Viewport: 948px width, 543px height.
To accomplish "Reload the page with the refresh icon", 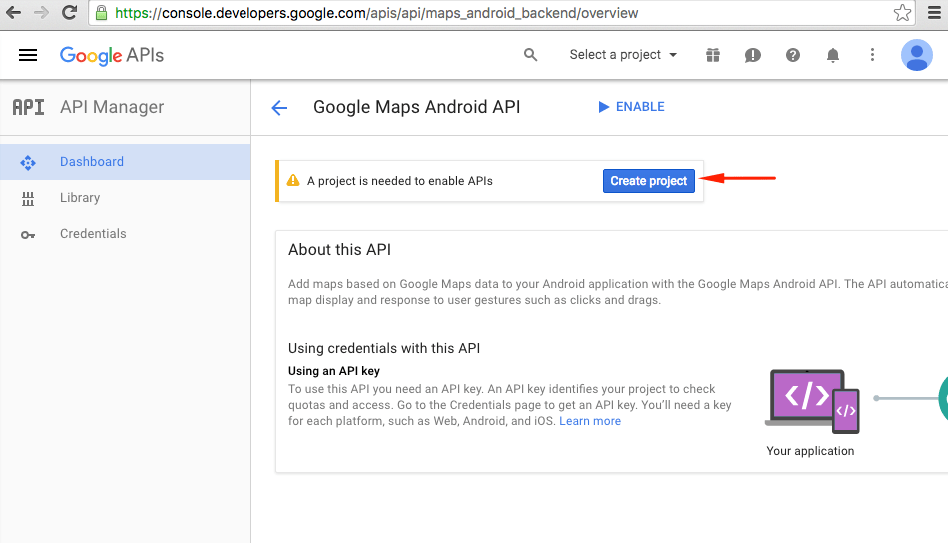I will click(x=70, y=12).
